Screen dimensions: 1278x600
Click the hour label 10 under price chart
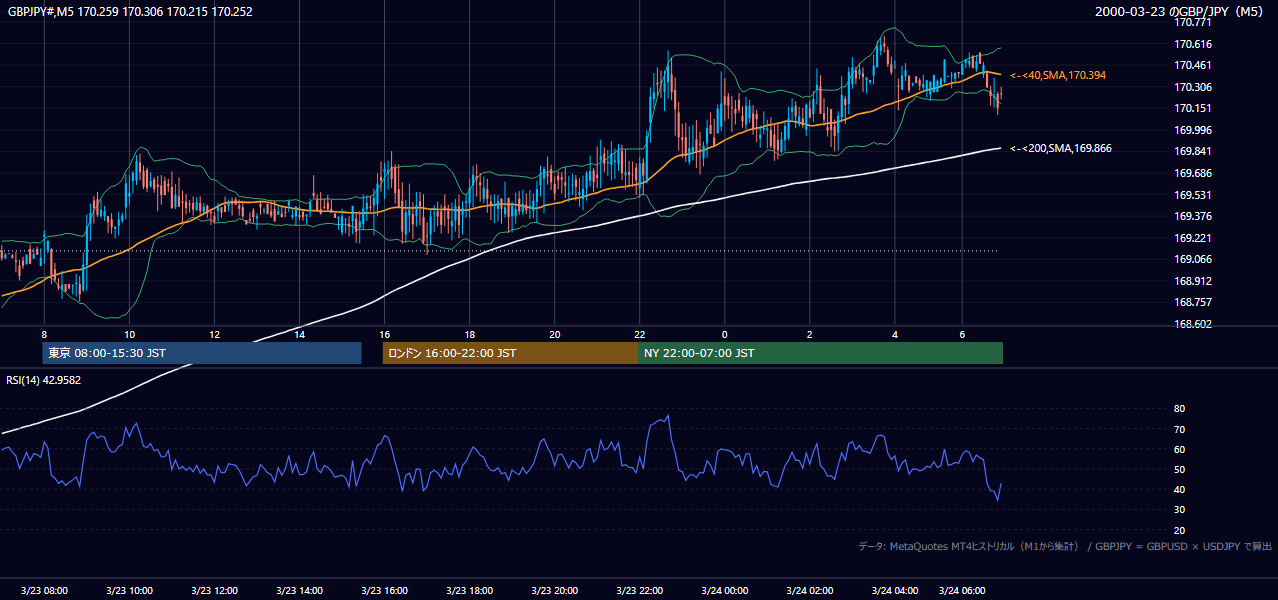tap(129, 334)
